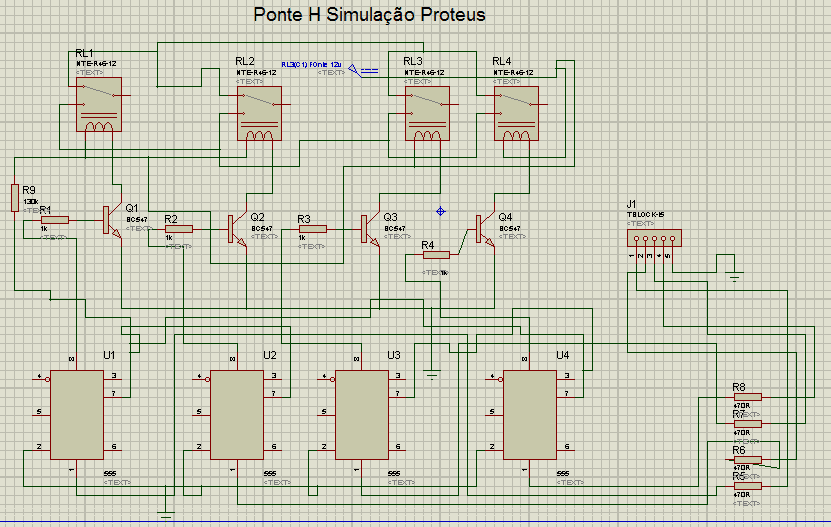The height and width of the screenshot is (527, 831).
Task: Select relay RL1 component body
Action: 99,104
